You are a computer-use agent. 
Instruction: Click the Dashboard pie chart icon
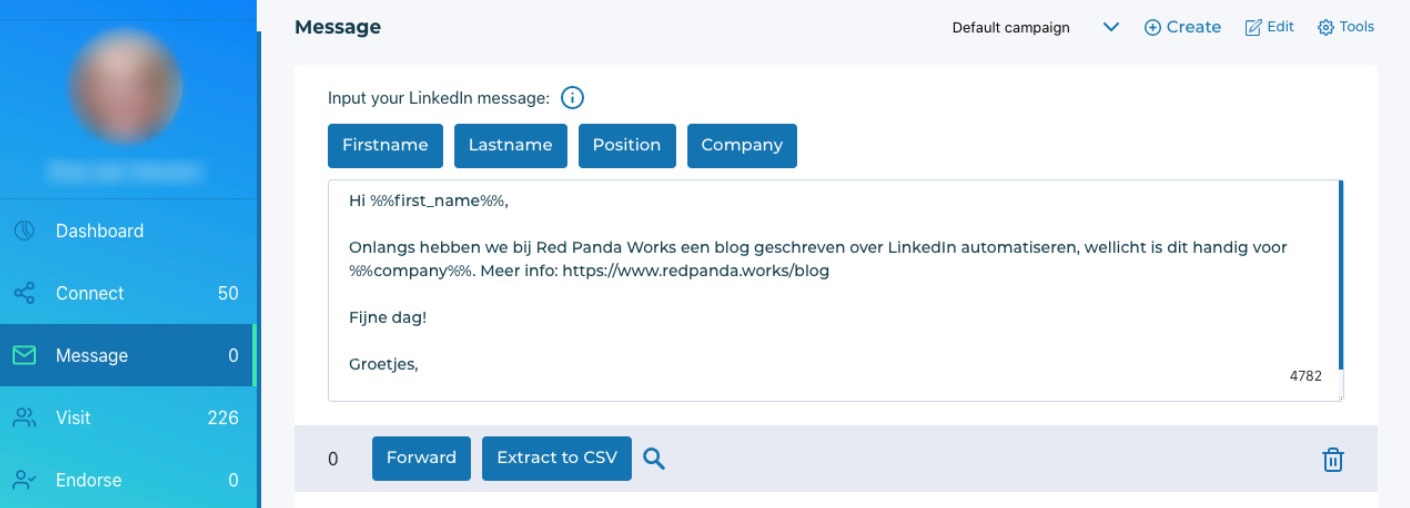point(25,231)
